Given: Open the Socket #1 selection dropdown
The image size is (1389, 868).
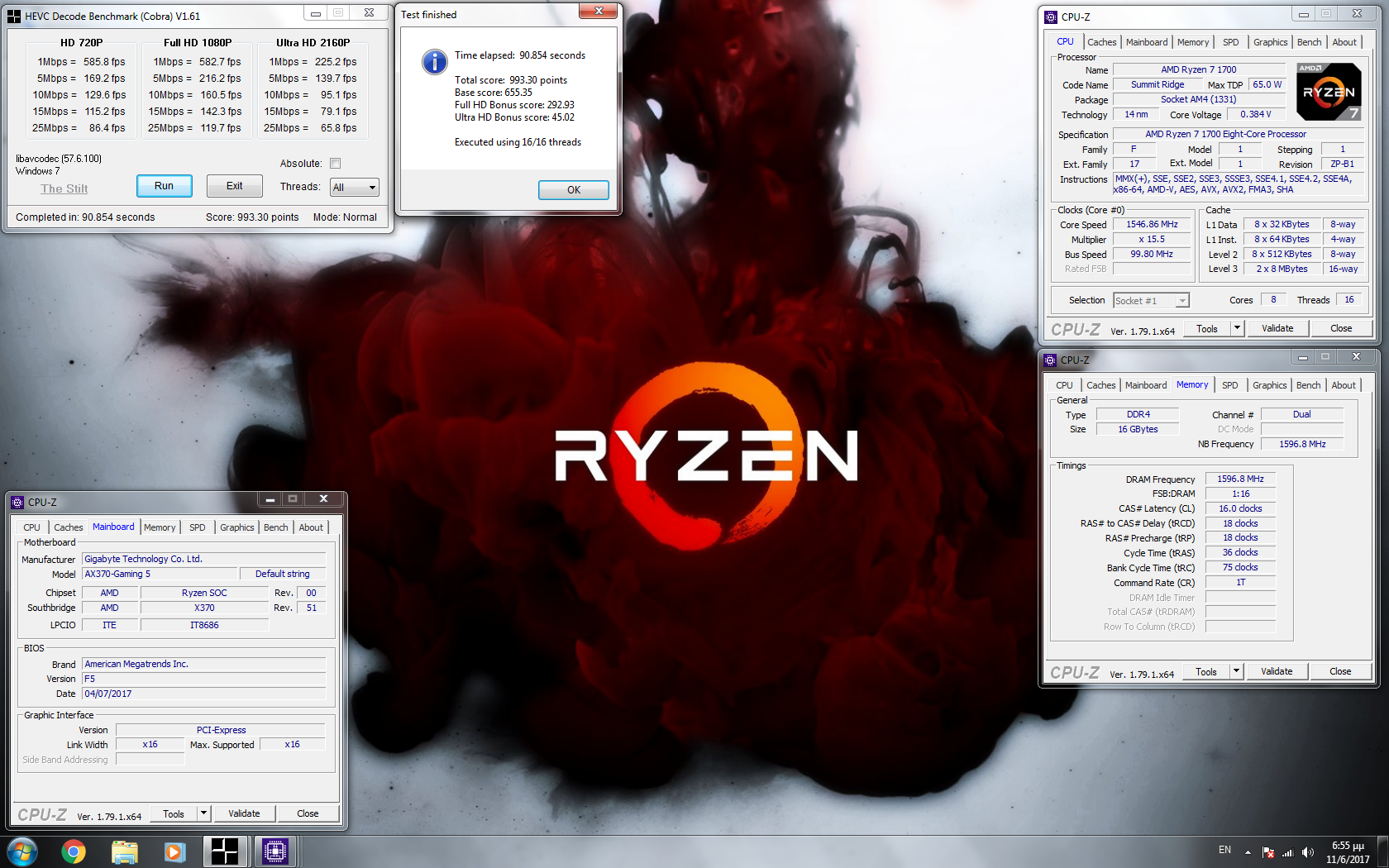Looking at the screenshot, I should pos(1151,301).
